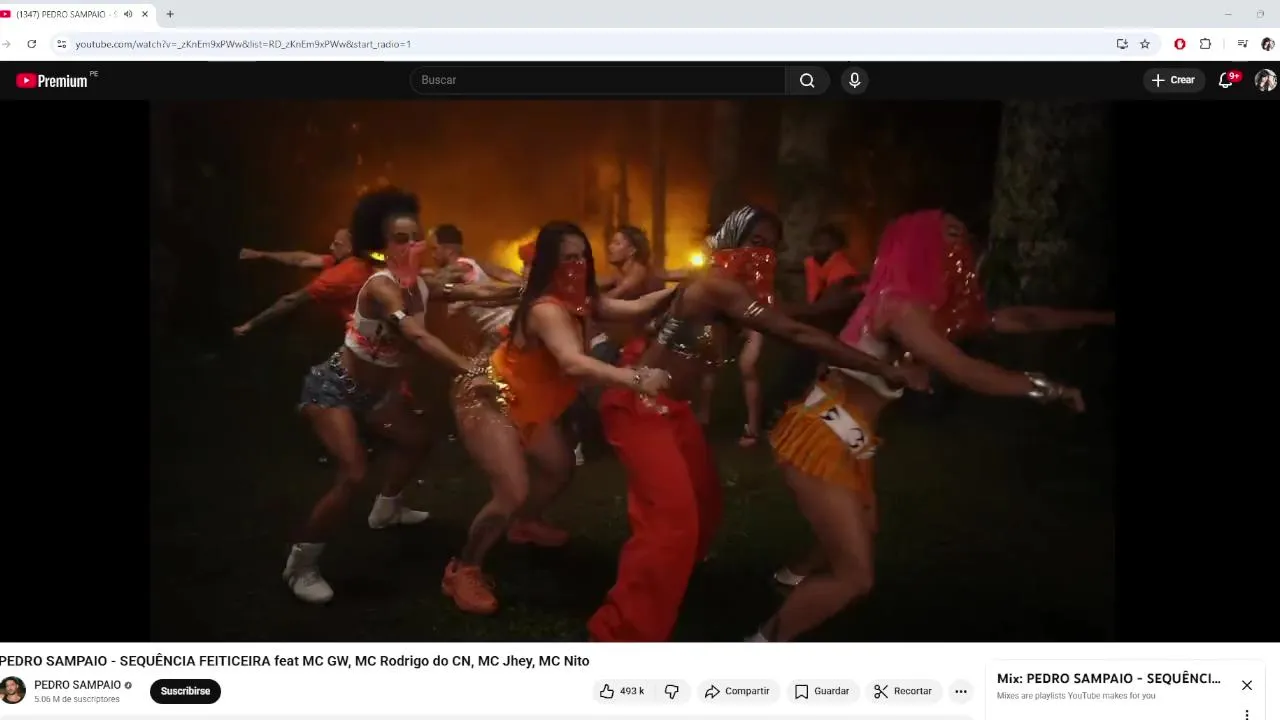The width and height of the screenshot is (1280, 720).
Task: Open the Crear button
Action: (1173, 80)
